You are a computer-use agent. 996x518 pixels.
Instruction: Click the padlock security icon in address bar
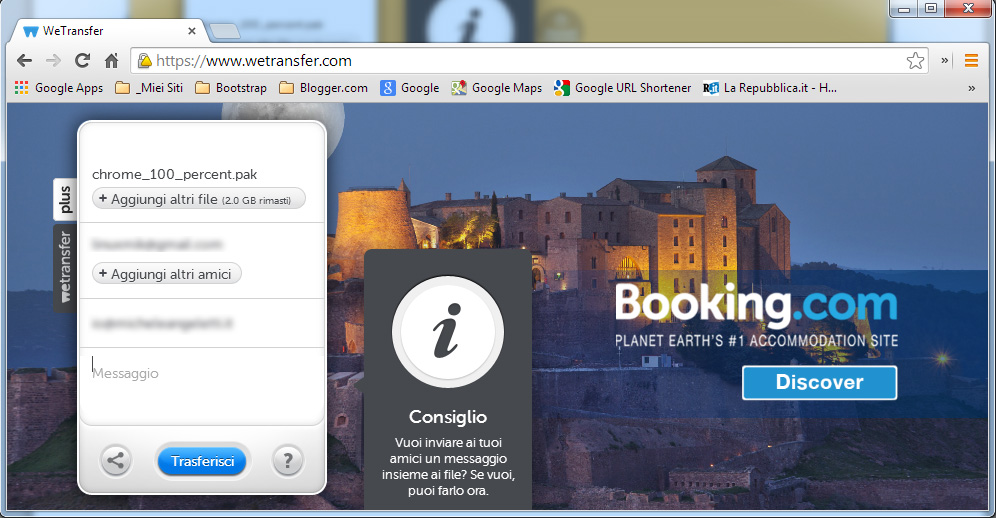click(145, 61)
